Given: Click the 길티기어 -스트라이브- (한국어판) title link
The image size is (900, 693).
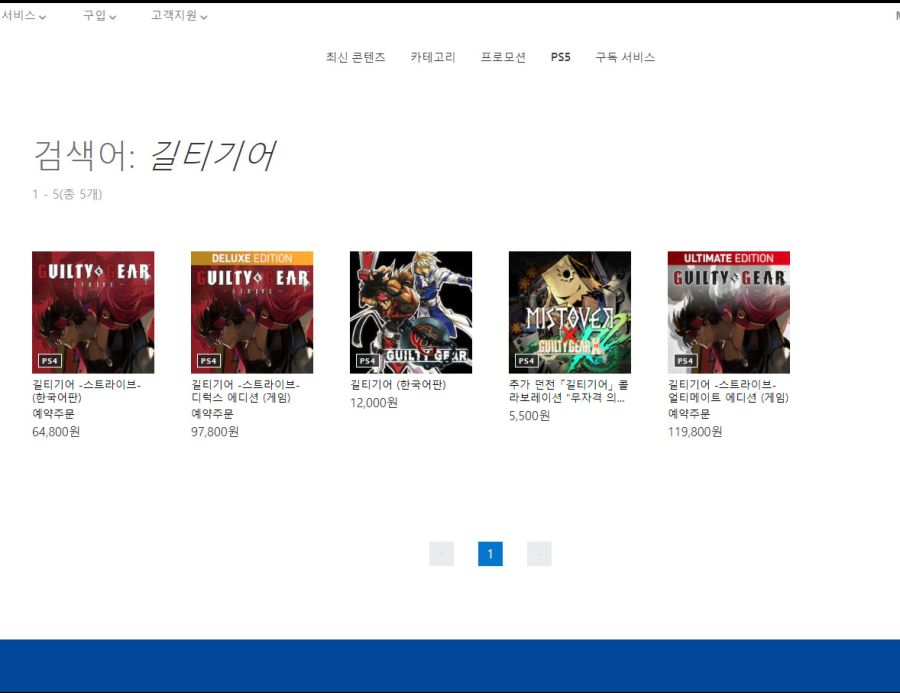Looking at the screenshot, I should click(86, 391).
